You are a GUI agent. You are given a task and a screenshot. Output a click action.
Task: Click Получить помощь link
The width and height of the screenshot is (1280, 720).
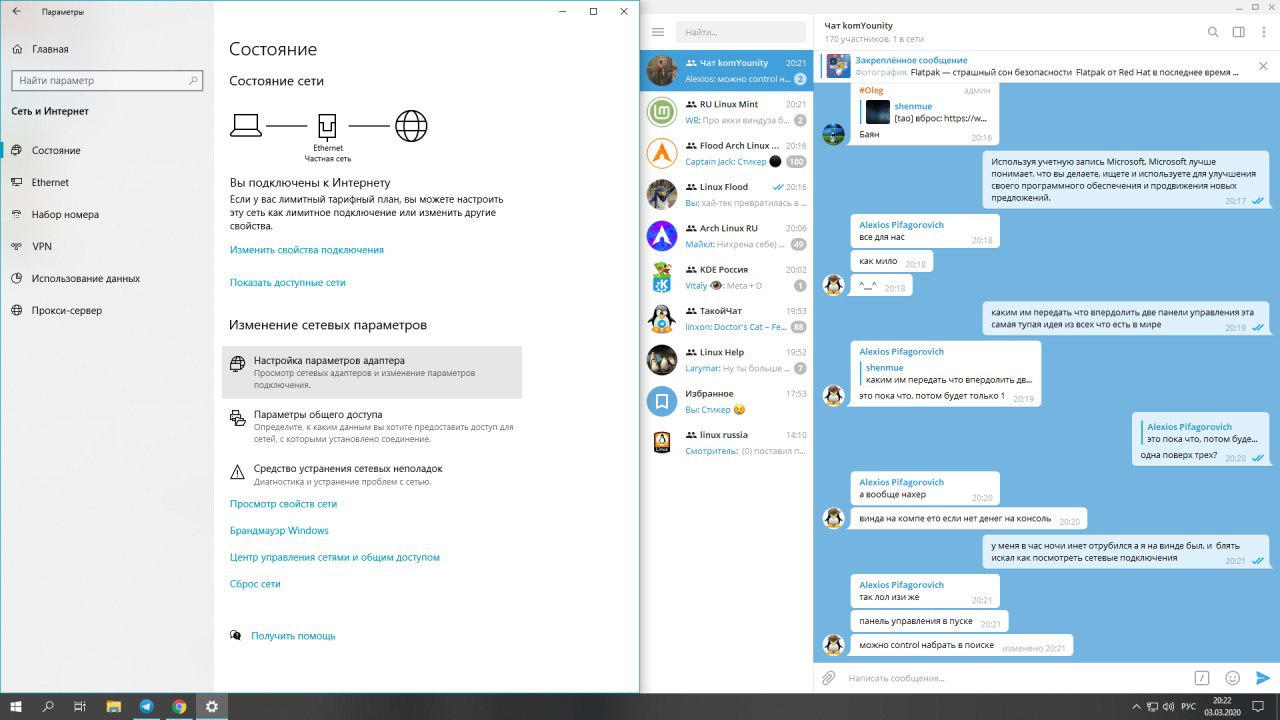click(x=293, y=636)
